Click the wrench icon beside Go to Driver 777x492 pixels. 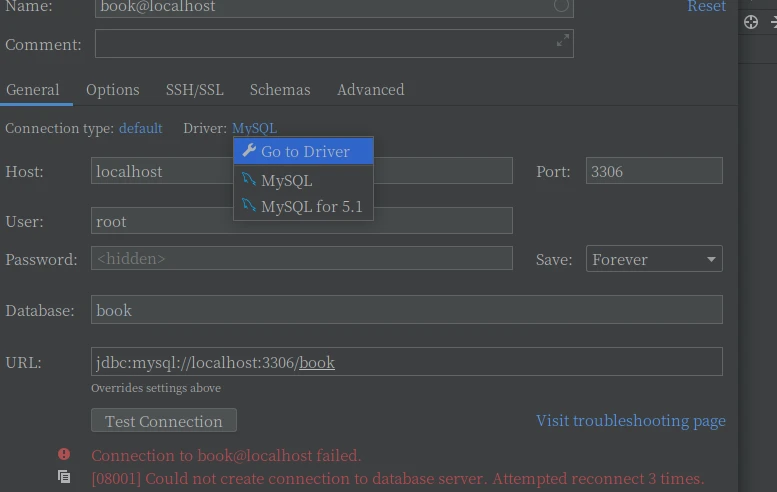tap(249, 151)
